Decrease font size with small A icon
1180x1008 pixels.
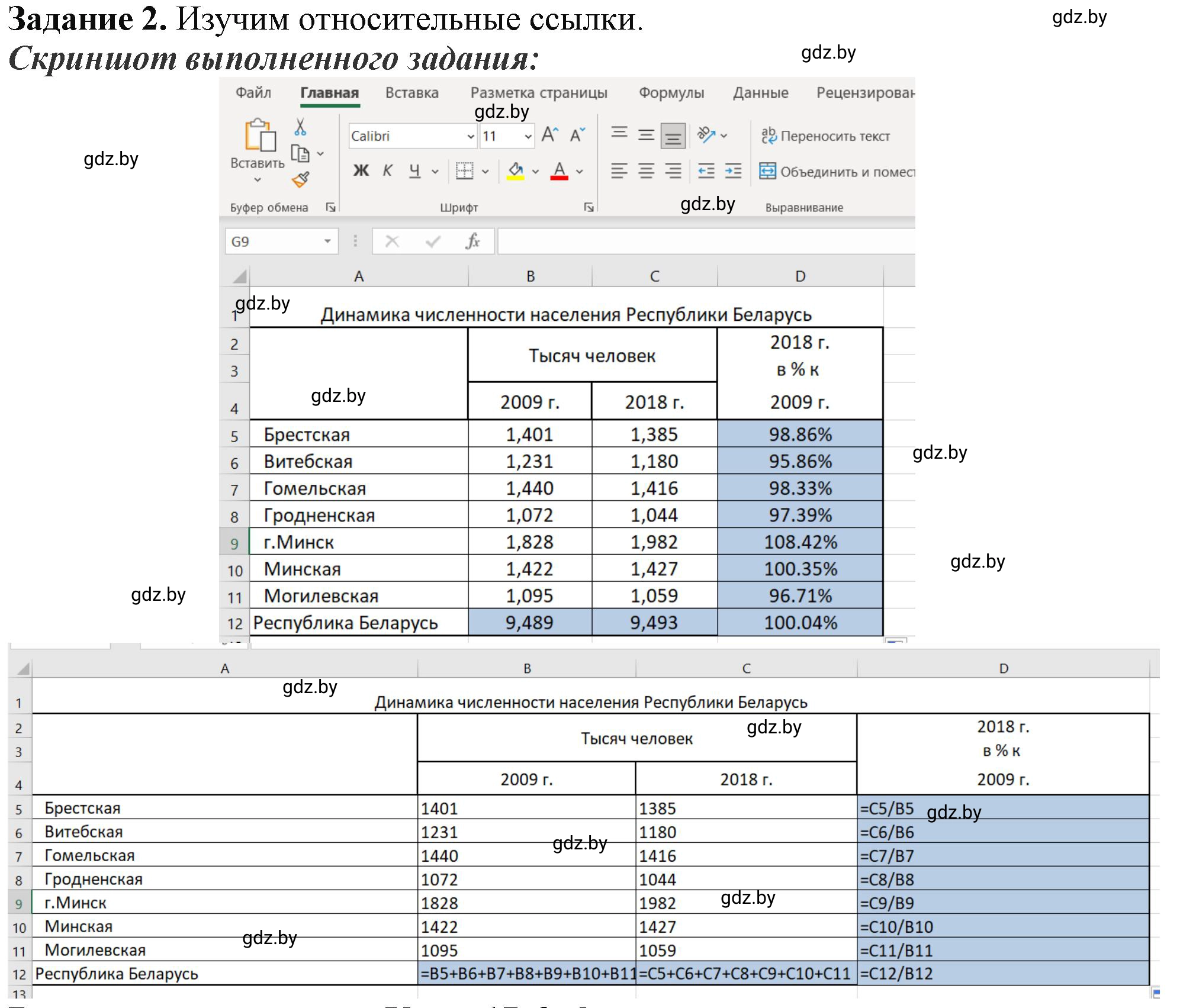[x=577, y=135]
